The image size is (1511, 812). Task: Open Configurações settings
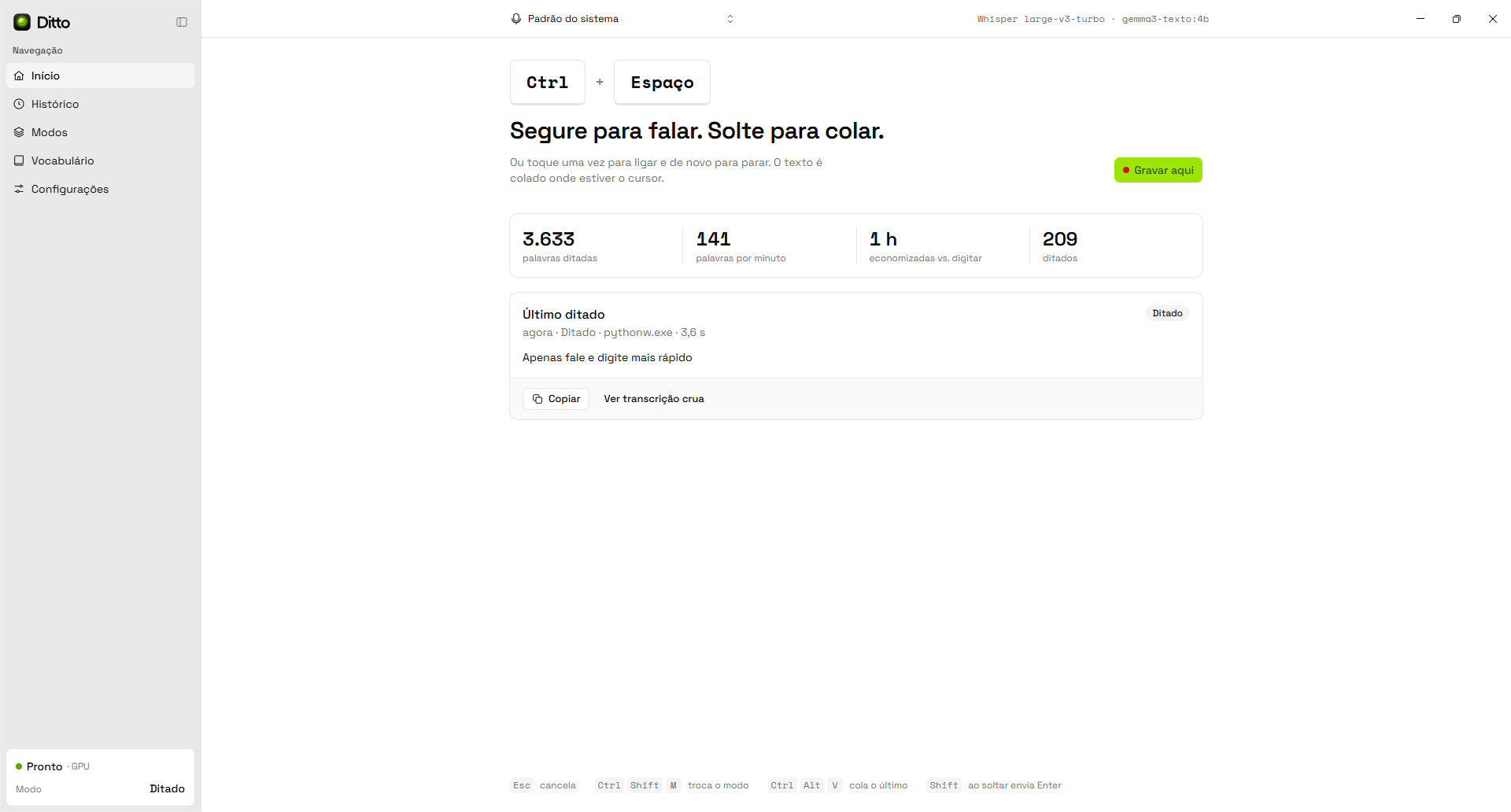point(100,189)
